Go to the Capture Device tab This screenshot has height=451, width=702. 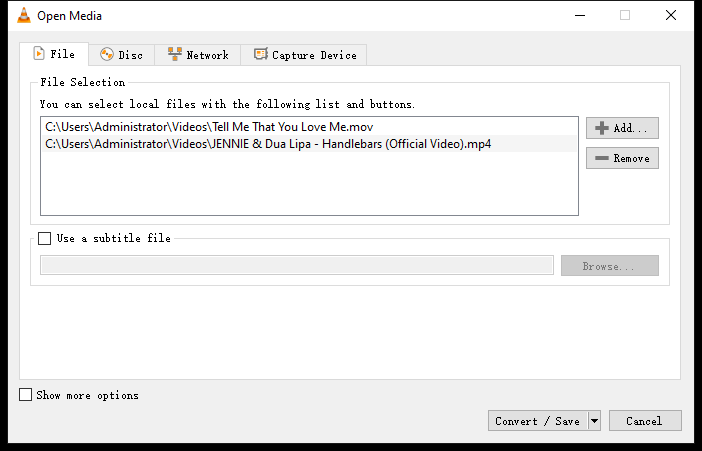coord(304,55)
